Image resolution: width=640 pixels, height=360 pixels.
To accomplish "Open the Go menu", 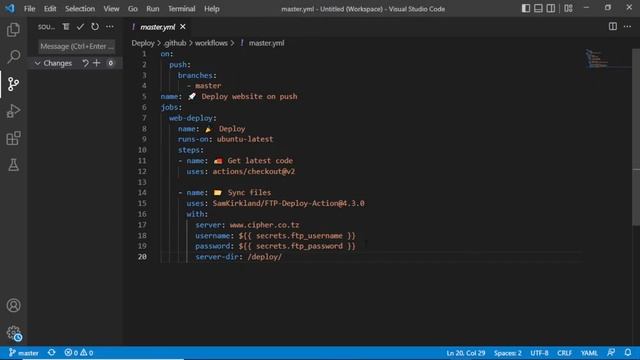I will coord(133,9).
